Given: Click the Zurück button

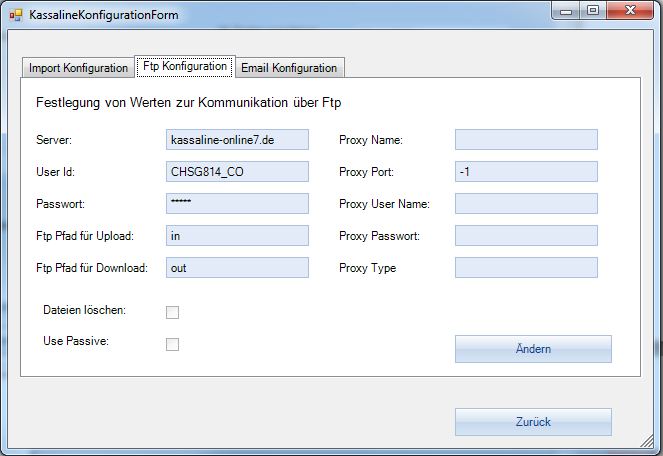Looking at the screenshot, I should (533, 422).
